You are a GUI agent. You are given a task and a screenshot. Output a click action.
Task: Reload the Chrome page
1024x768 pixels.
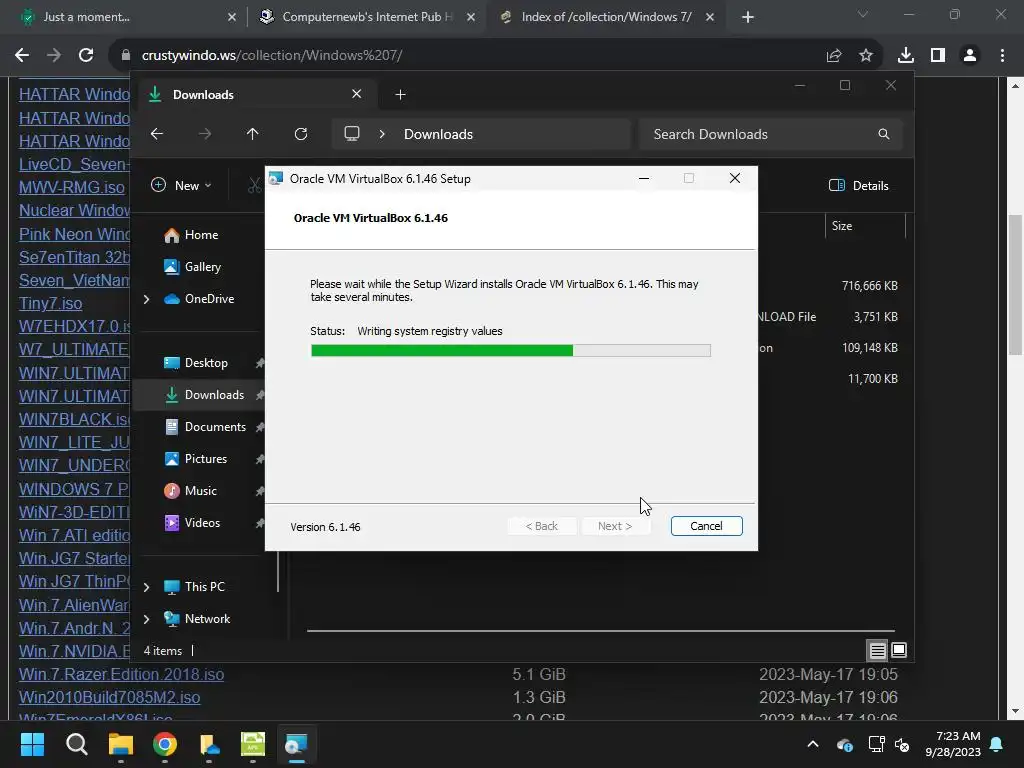coord(86,56)
